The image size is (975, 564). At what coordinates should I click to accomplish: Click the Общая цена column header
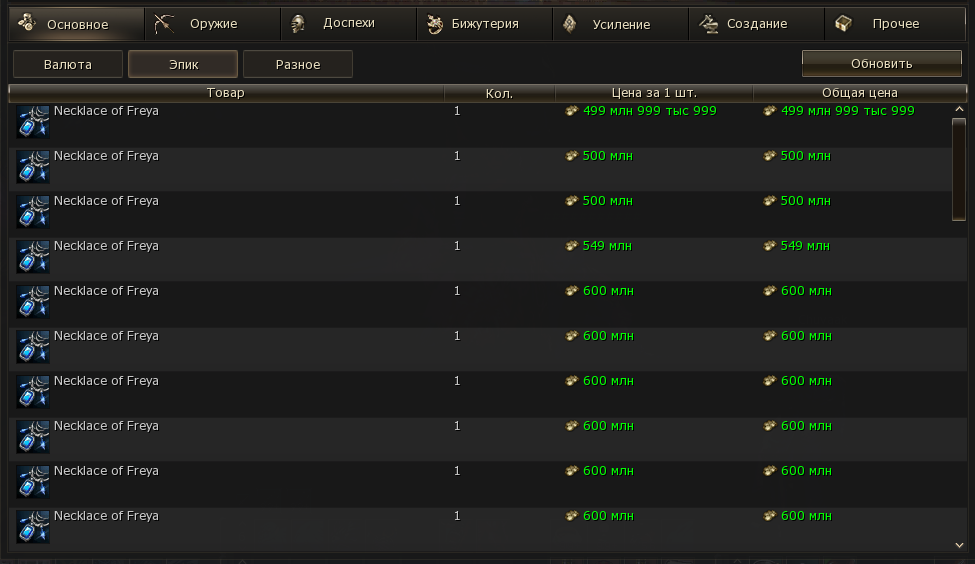(852, 93)
